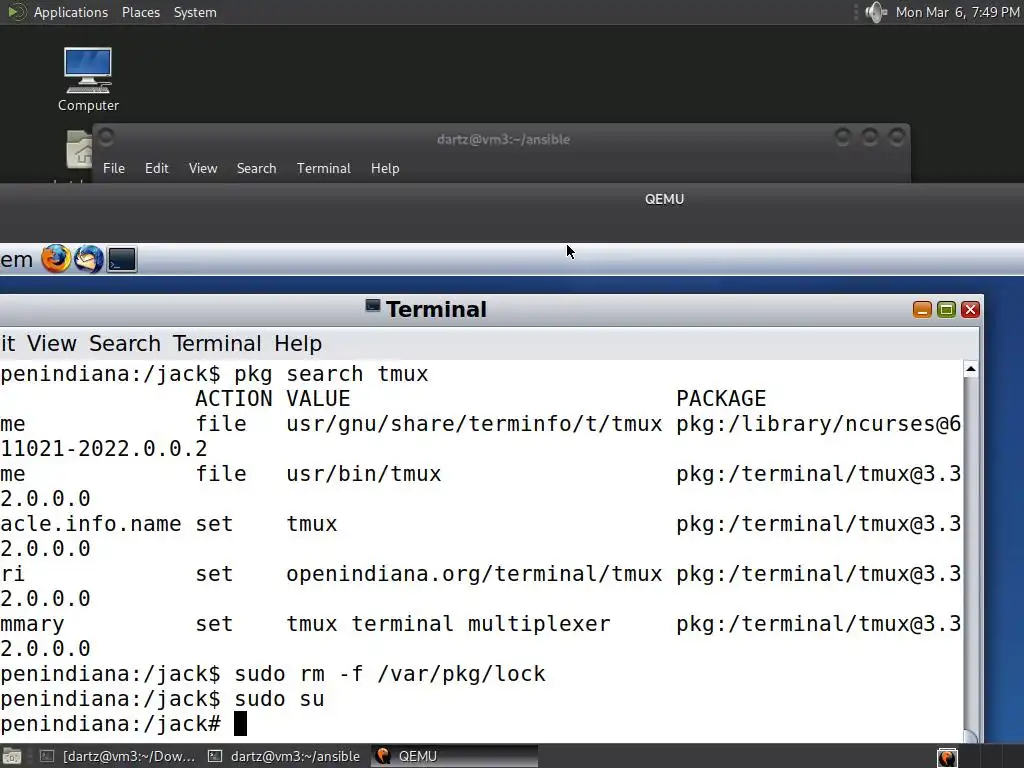Launch Firefox from the guest panel
Image resolution: width=1024 pixels, height=768 pixels.
pyautogui.click(x=56, y=259)
